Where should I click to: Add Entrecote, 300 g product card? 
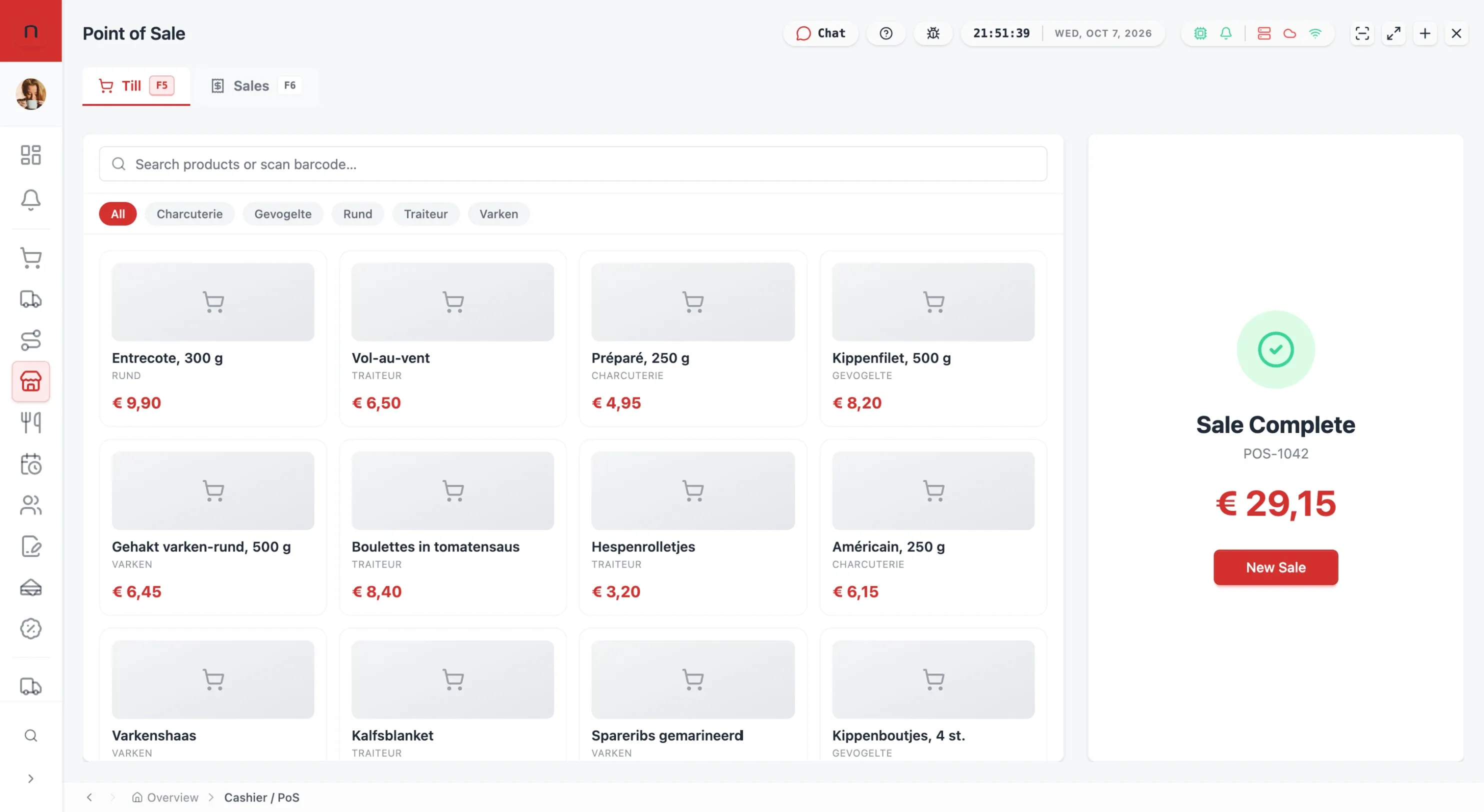[212, 338]
